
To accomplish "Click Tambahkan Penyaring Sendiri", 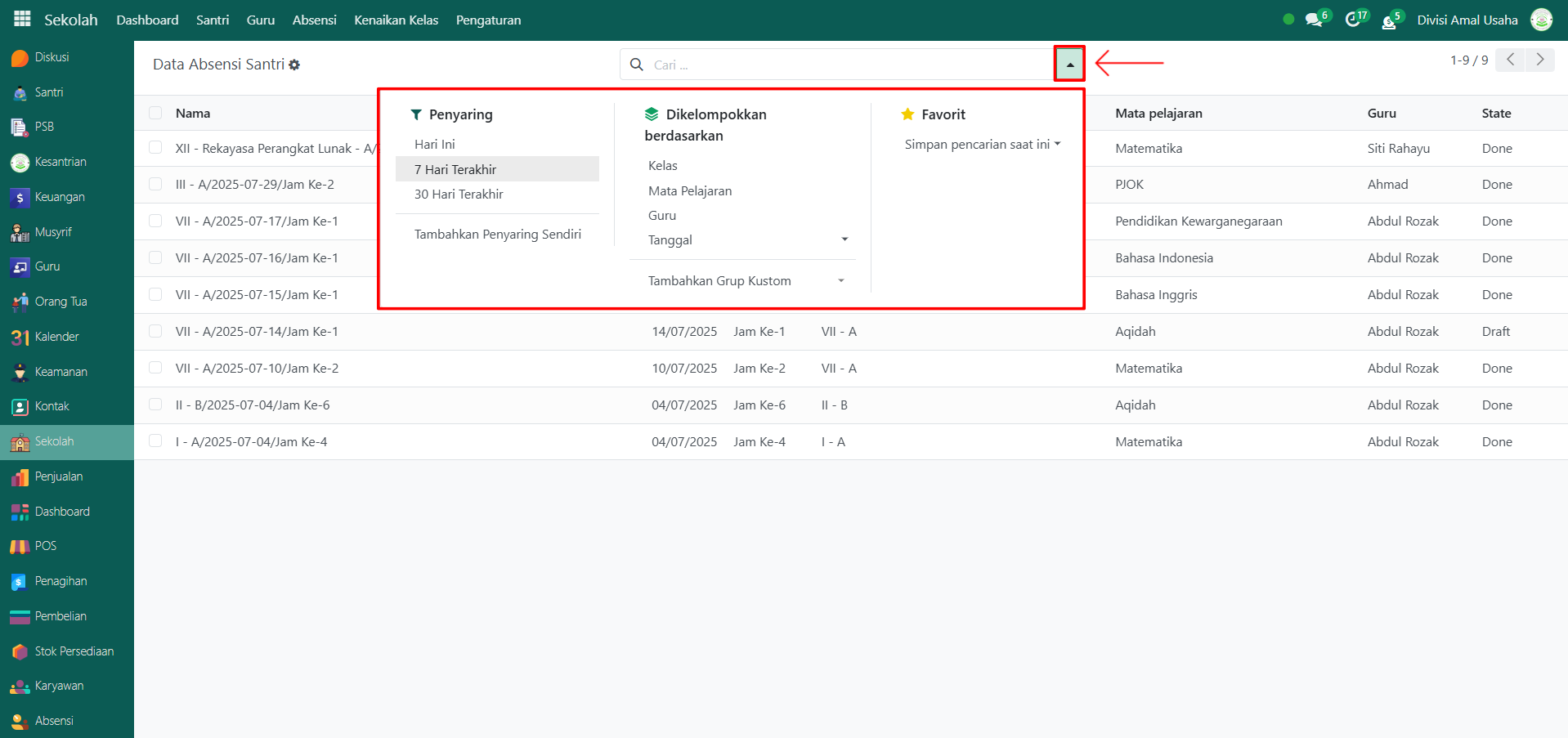I will [497, 235].
